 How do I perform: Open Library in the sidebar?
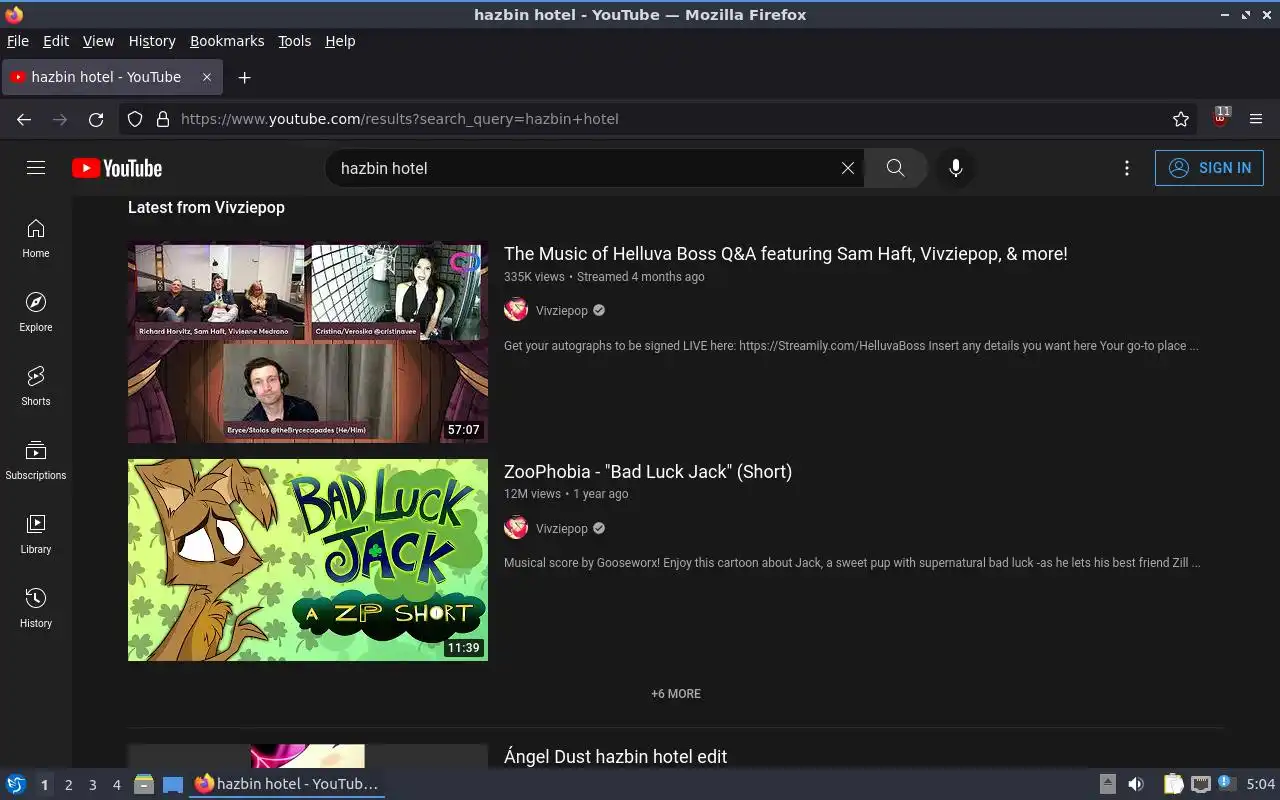(x=36, y=535)
